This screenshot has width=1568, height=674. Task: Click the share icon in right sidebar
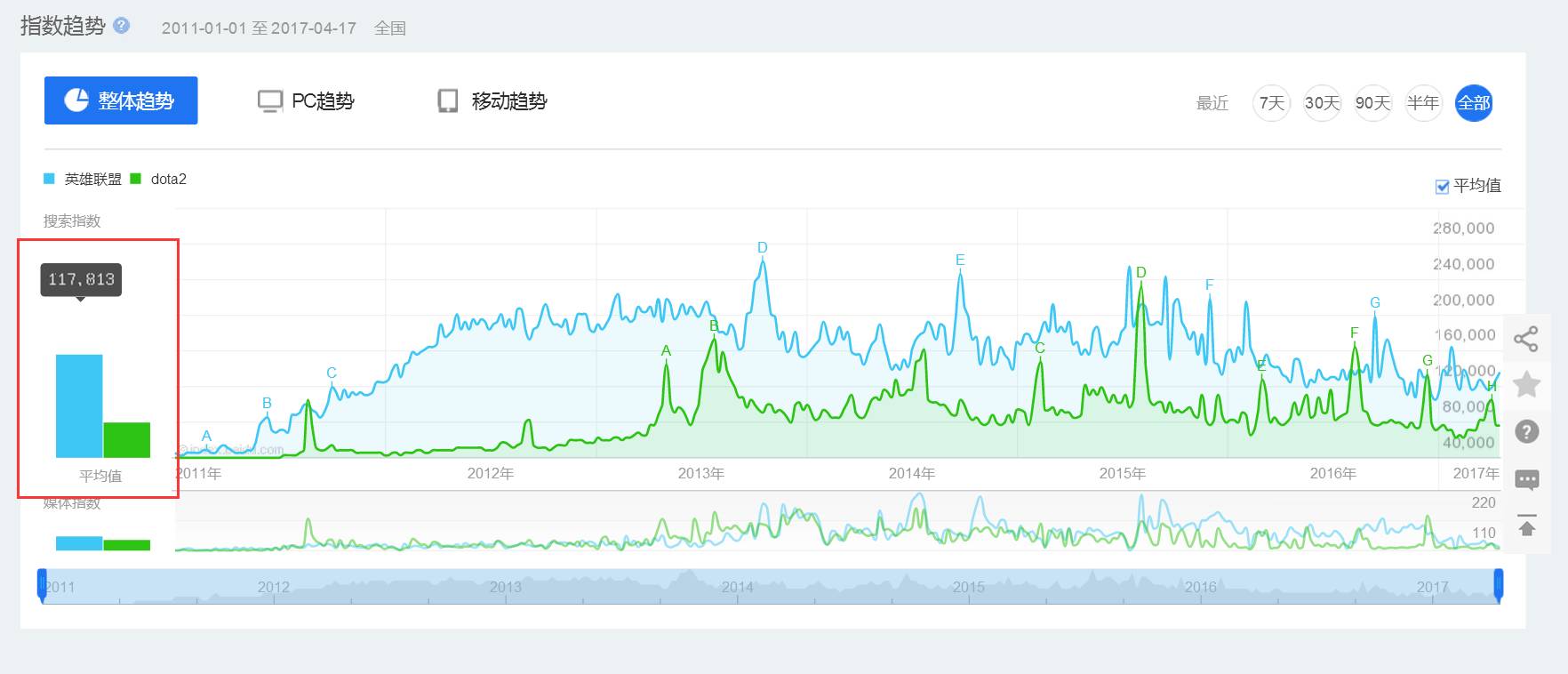pyautogui.click(x=1526, y=339)
